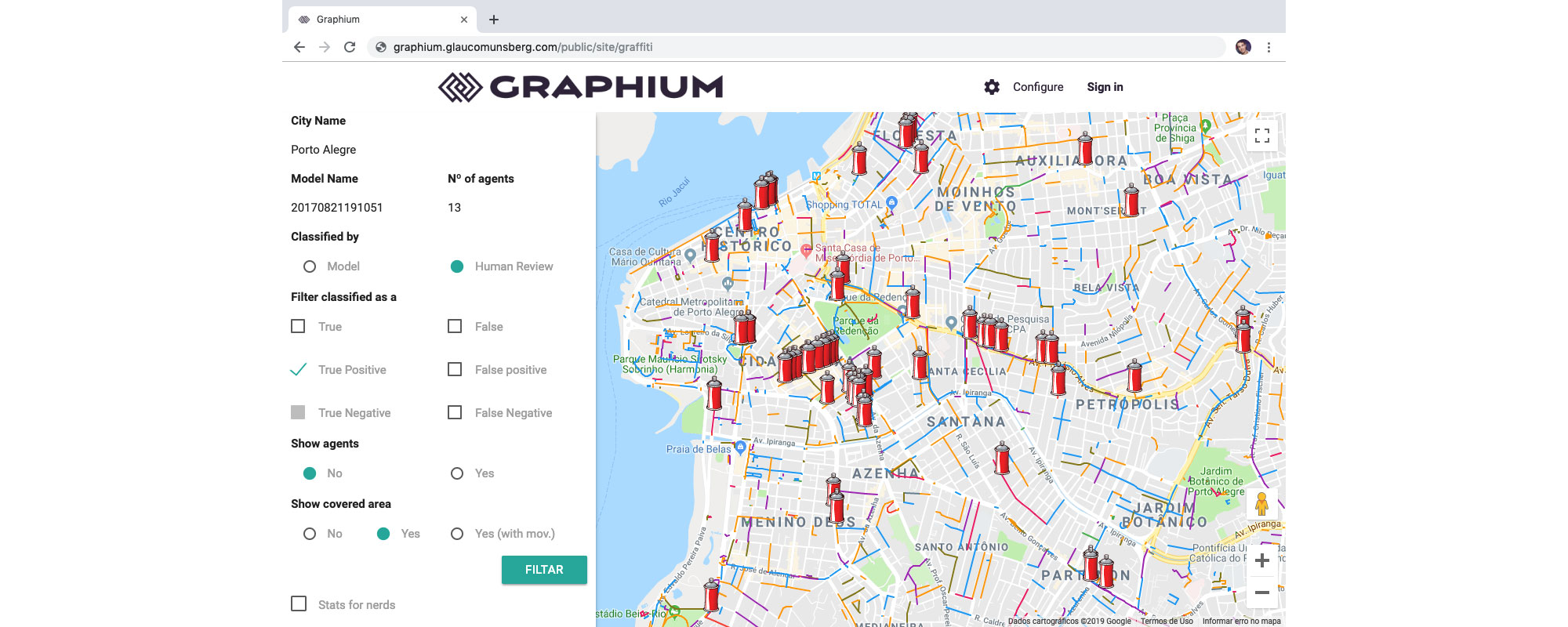Select No for Show agents
Image resolution: width=1568 pixels, height=627 pixels.
pyautogui.click(x=310, y=473)
